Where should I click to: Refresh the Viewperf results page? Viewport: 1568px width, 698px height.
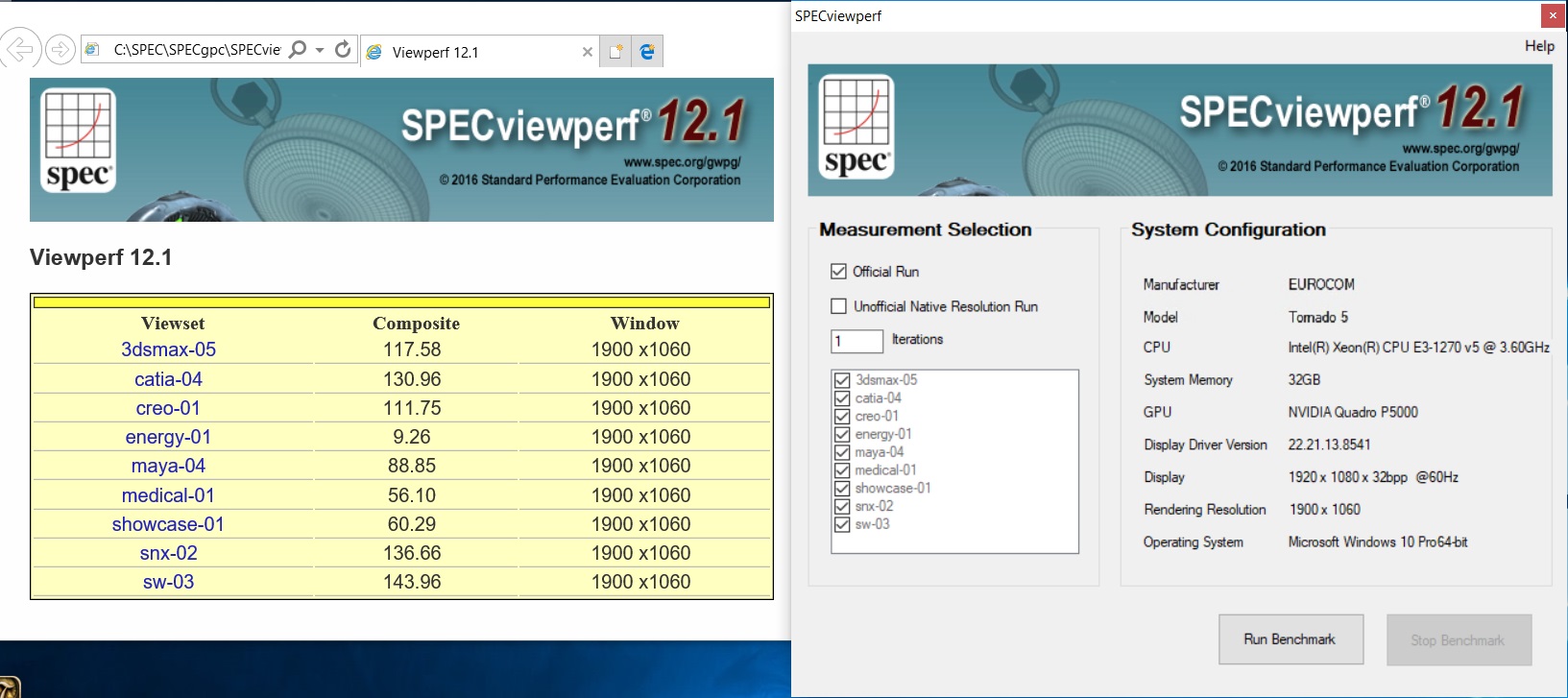(x=343, y=49)
